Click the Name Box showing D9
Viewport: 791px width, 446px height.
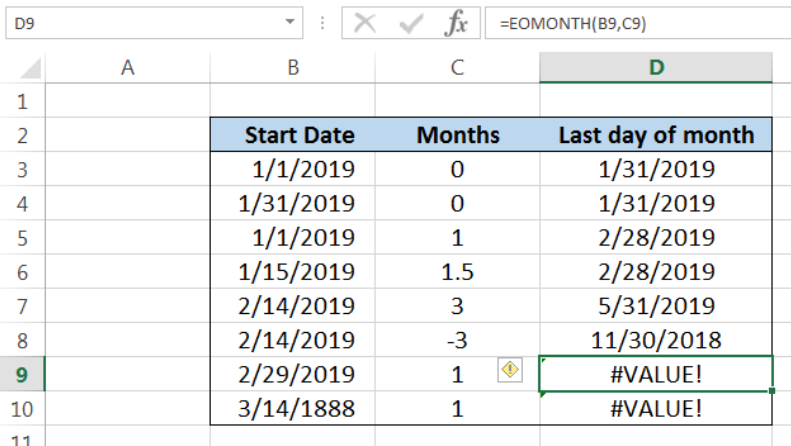[140, 23]
